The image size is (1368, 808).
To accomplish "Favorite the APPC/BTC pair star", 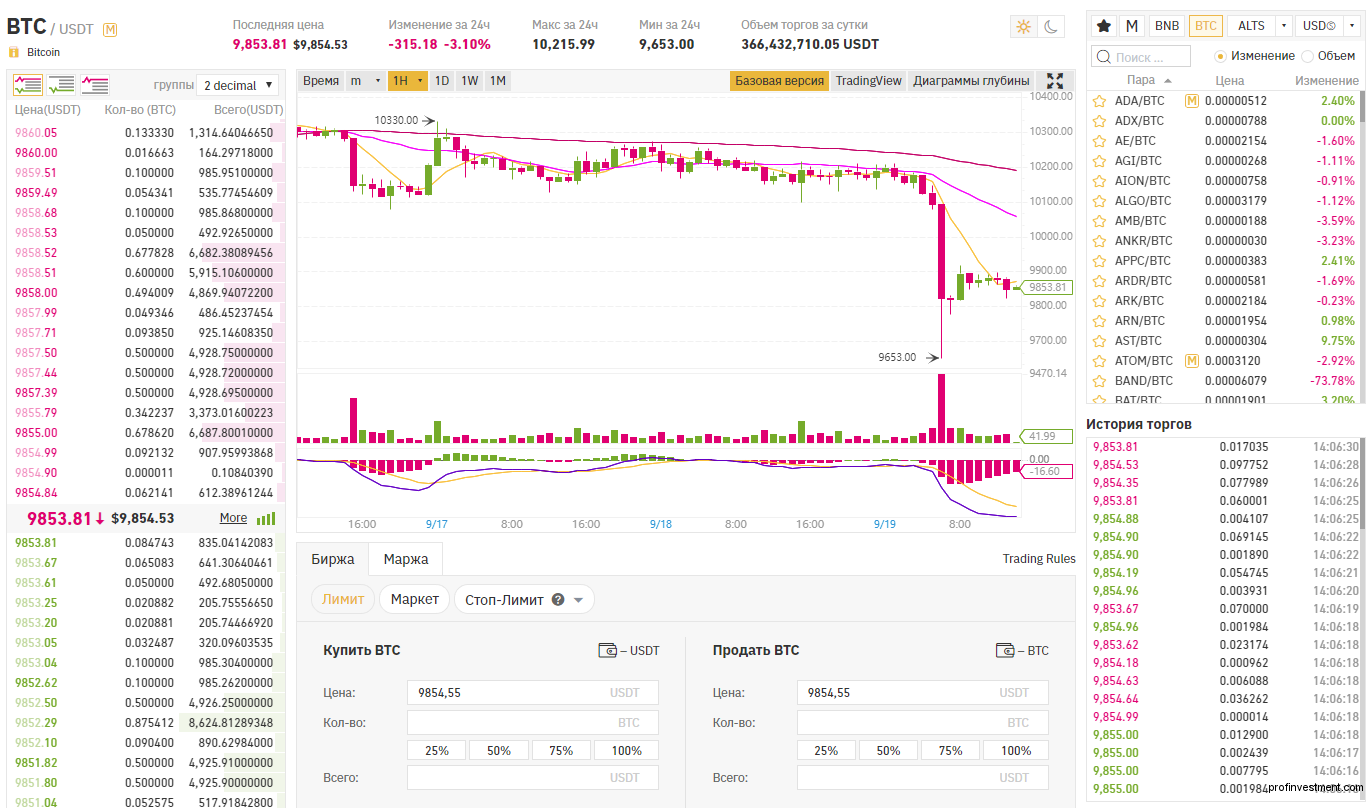I will pyautogui.click(x=1099, y=261).
